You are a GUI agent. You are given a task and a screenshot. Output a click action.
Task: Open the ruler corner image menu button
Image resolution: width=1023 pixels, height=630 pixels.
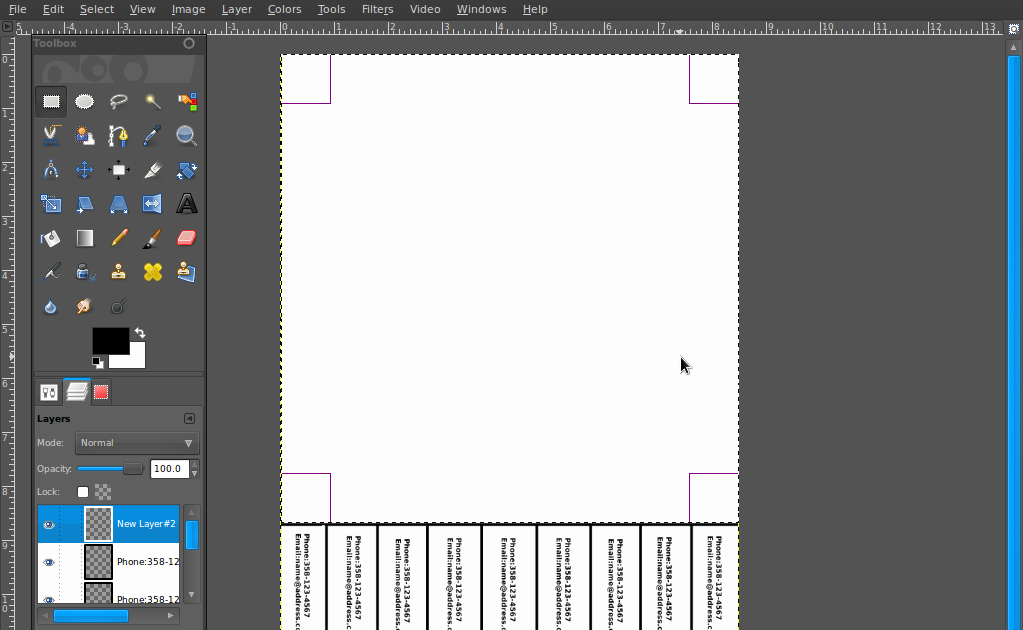click(x=7, y=27)
